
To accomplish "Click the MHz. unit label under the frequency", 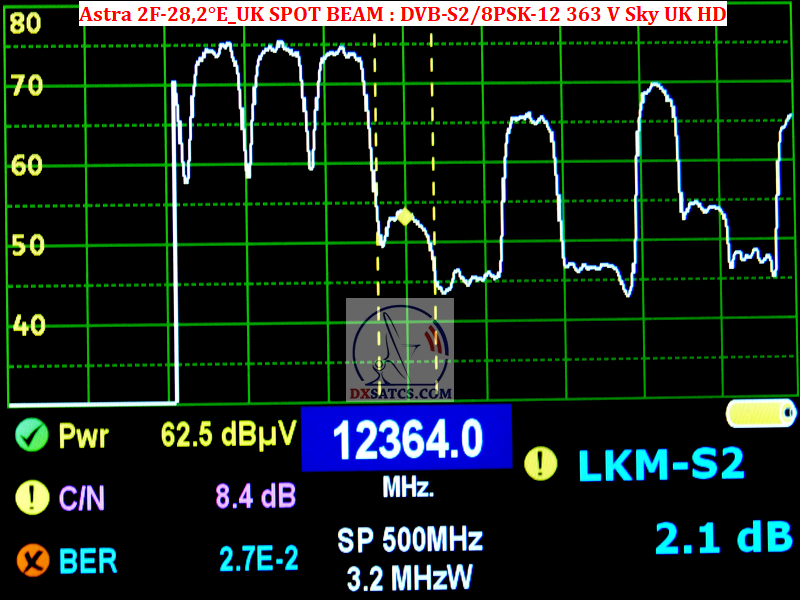I will 408,488.
